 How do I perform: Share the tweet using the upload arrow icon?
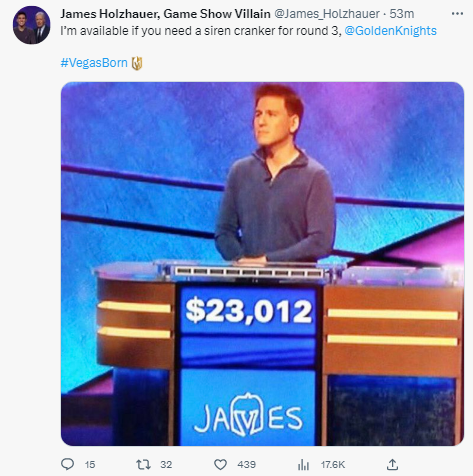[393, 464]
